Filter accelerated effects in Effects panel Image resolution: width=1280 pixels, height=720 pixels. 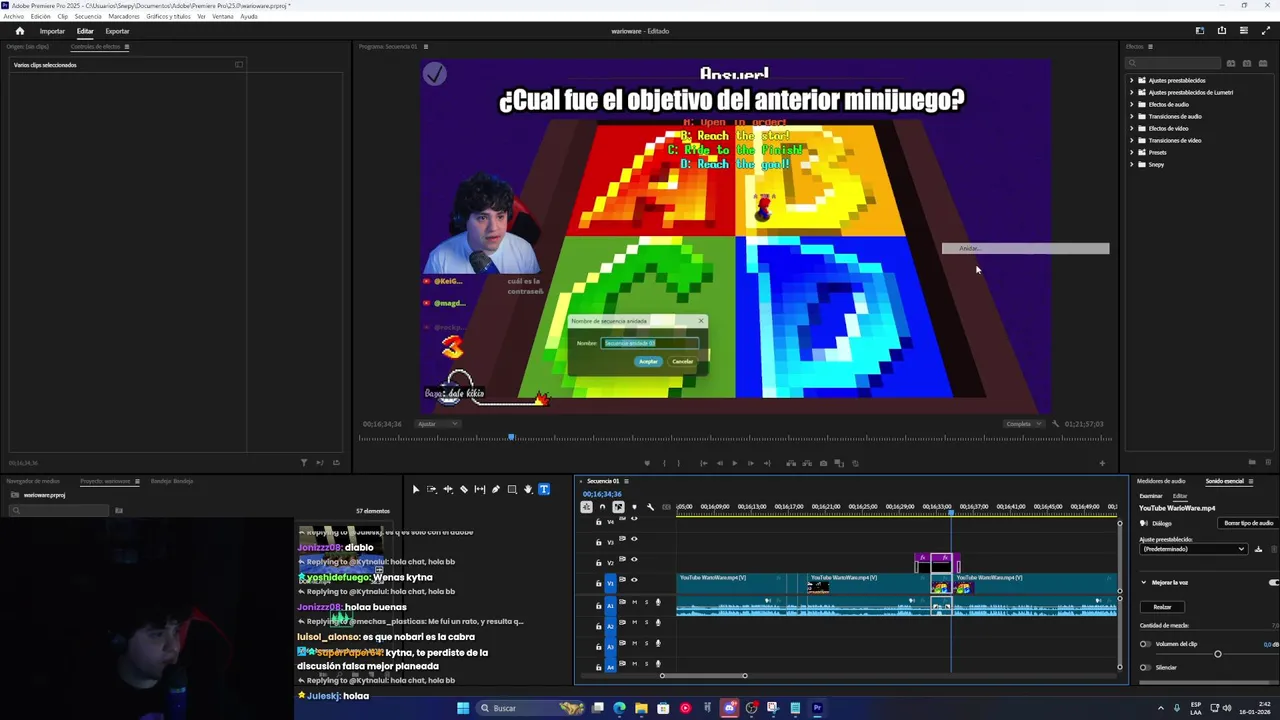pyautogui.click(x=1231, y=63)
